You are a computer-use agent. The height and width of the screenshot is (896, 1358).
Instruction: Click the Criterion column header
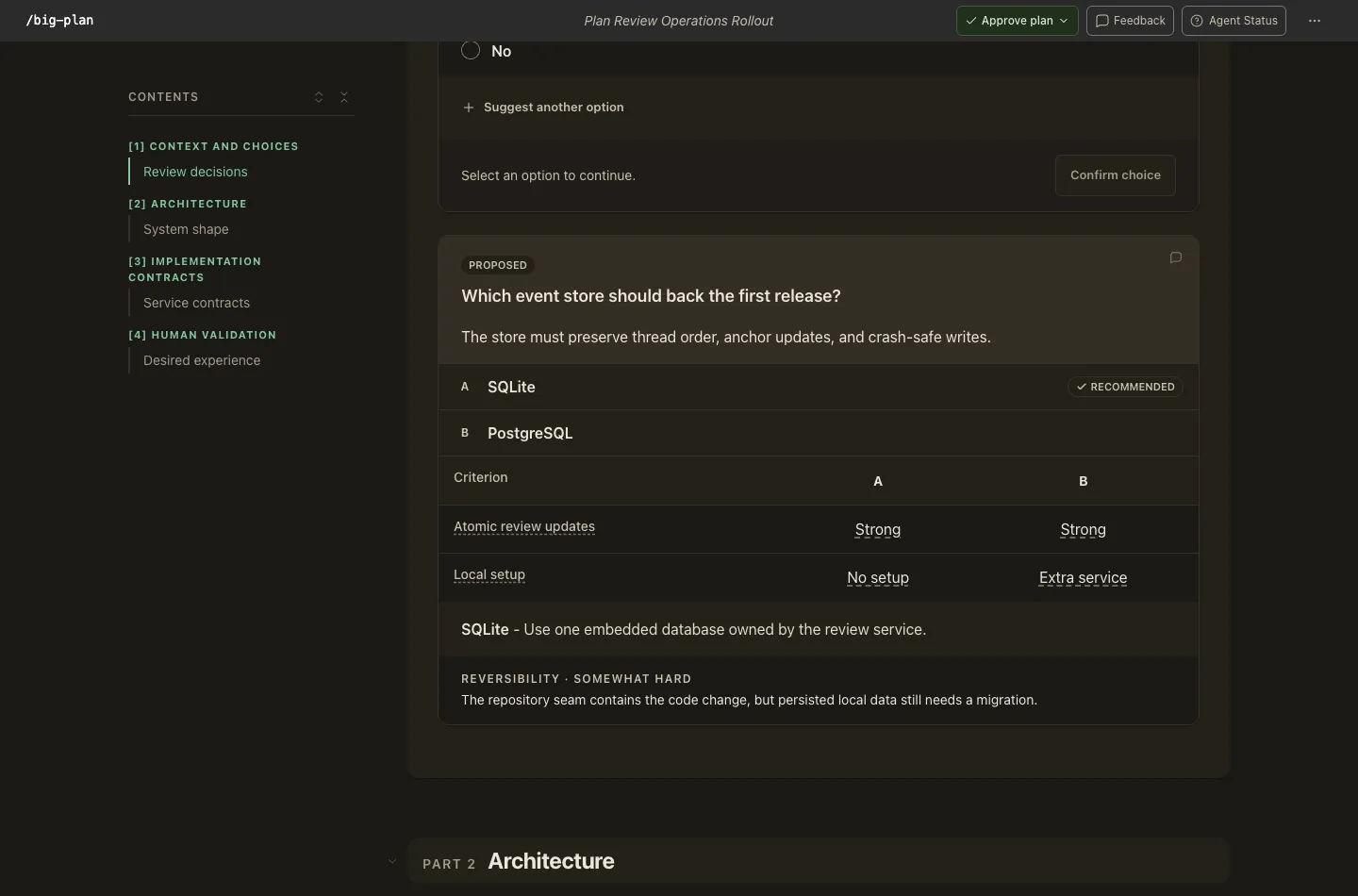pyautogui.click(x=481, y=477)
